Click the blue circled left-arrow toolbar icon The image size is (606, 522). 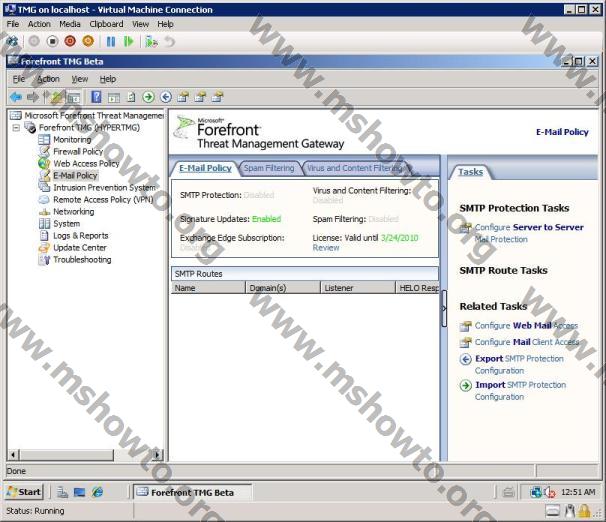(x=166, y=97)
